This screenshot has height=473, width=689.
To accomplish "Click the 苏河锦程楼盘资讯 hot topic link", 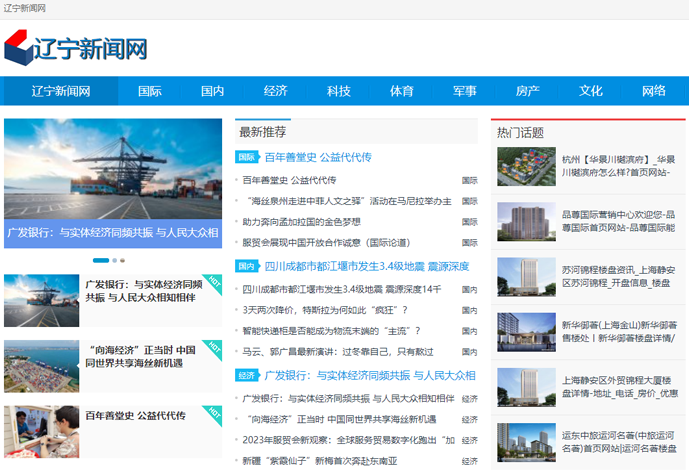I will click(x=618, y=277).
